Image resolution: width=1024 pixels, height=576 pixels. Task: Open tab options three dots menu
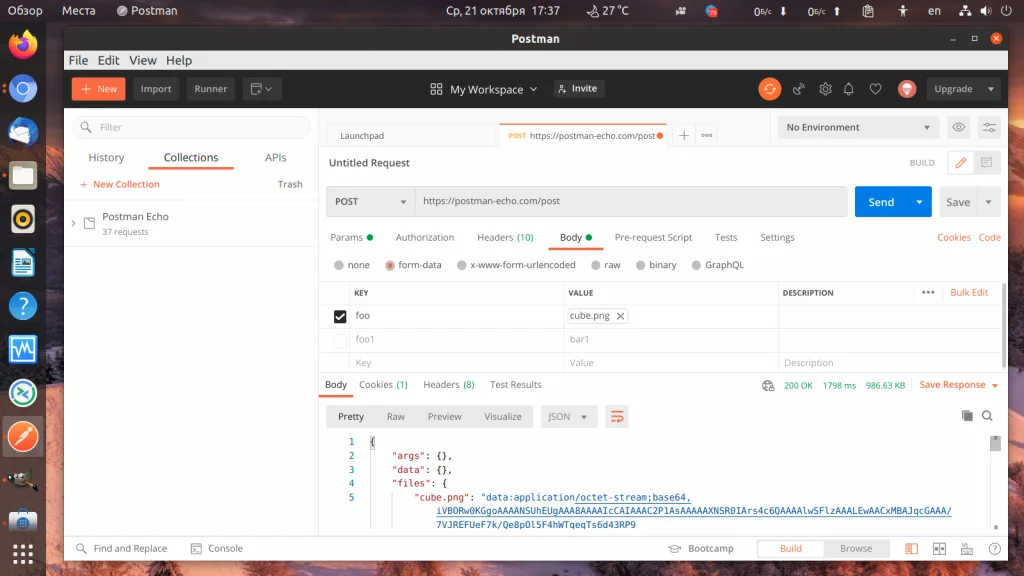pos(707,135)
